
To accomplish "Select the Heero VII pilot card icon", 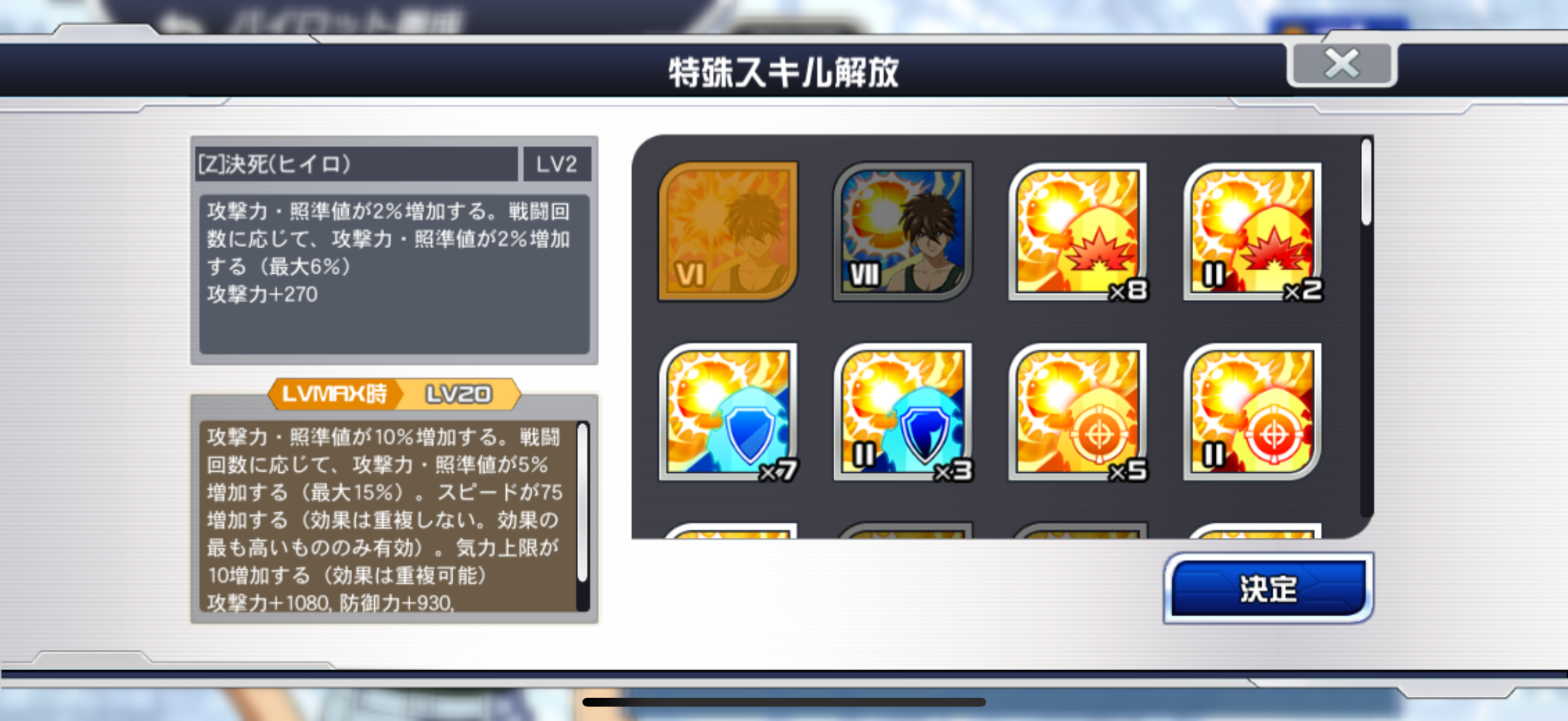I will (903, 231).
